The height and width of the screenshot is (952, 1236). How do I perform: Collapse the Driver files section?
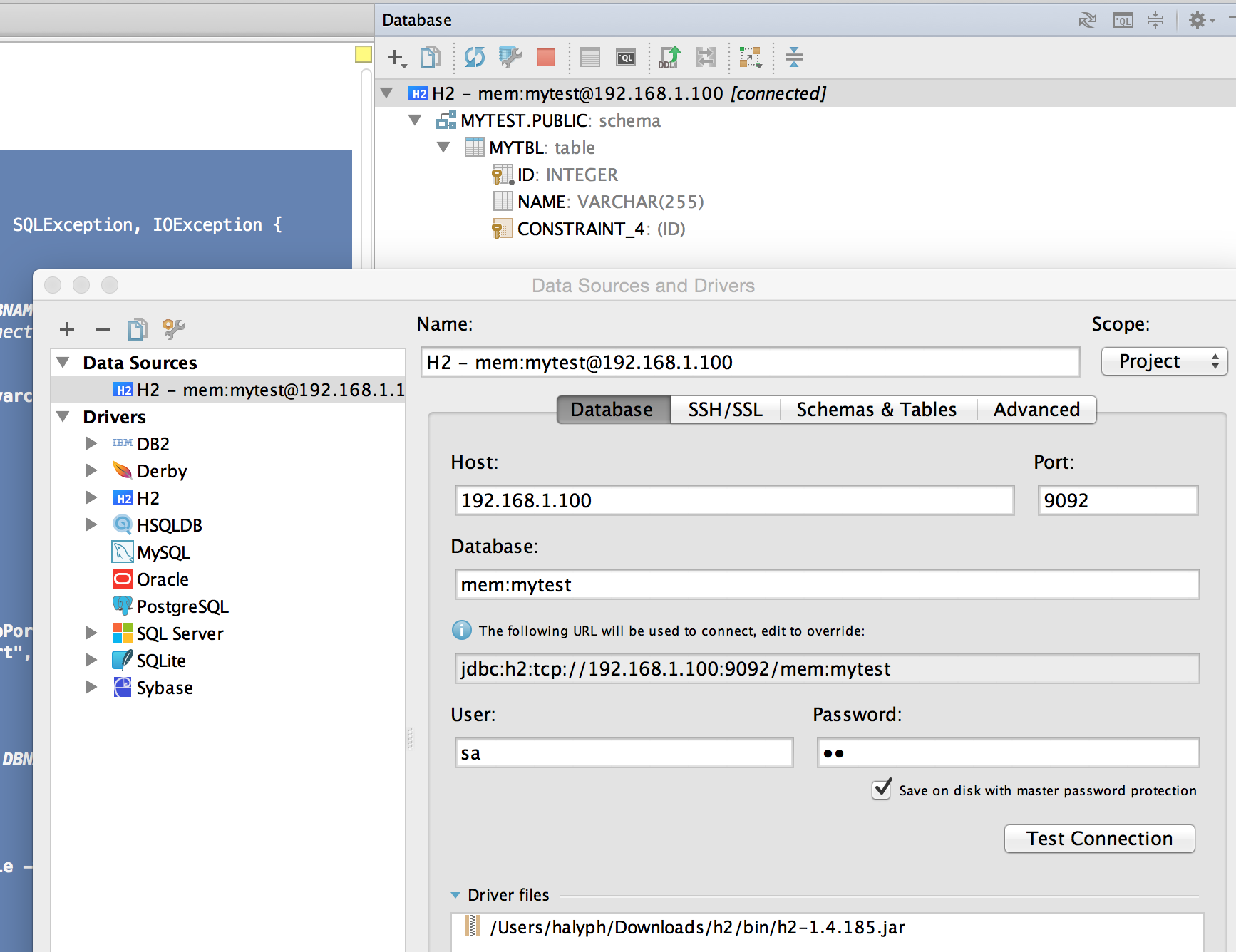455,895
